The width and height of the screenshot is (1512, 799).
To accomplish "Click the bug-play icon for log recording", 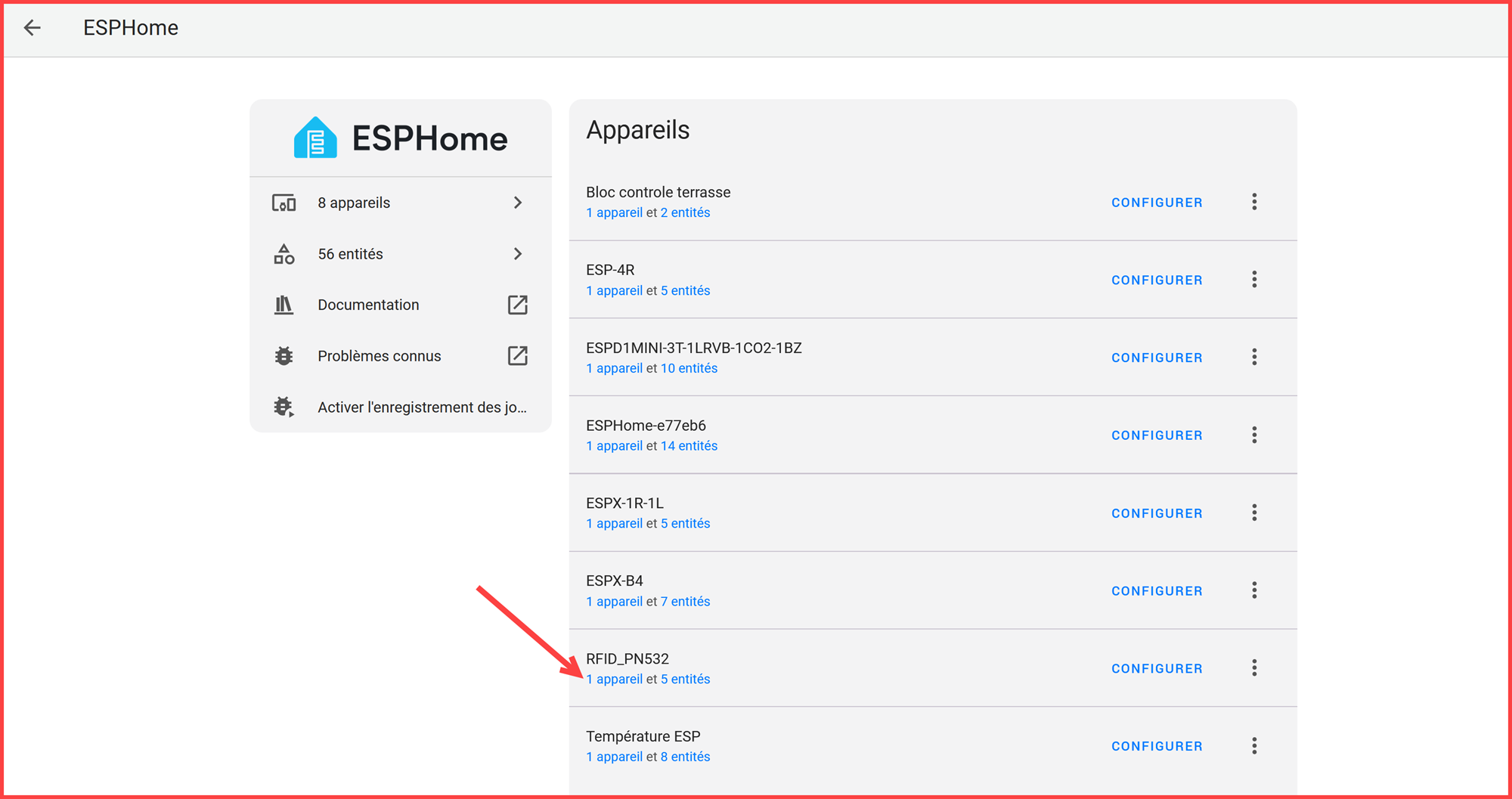I will click(x=283, y=407).
